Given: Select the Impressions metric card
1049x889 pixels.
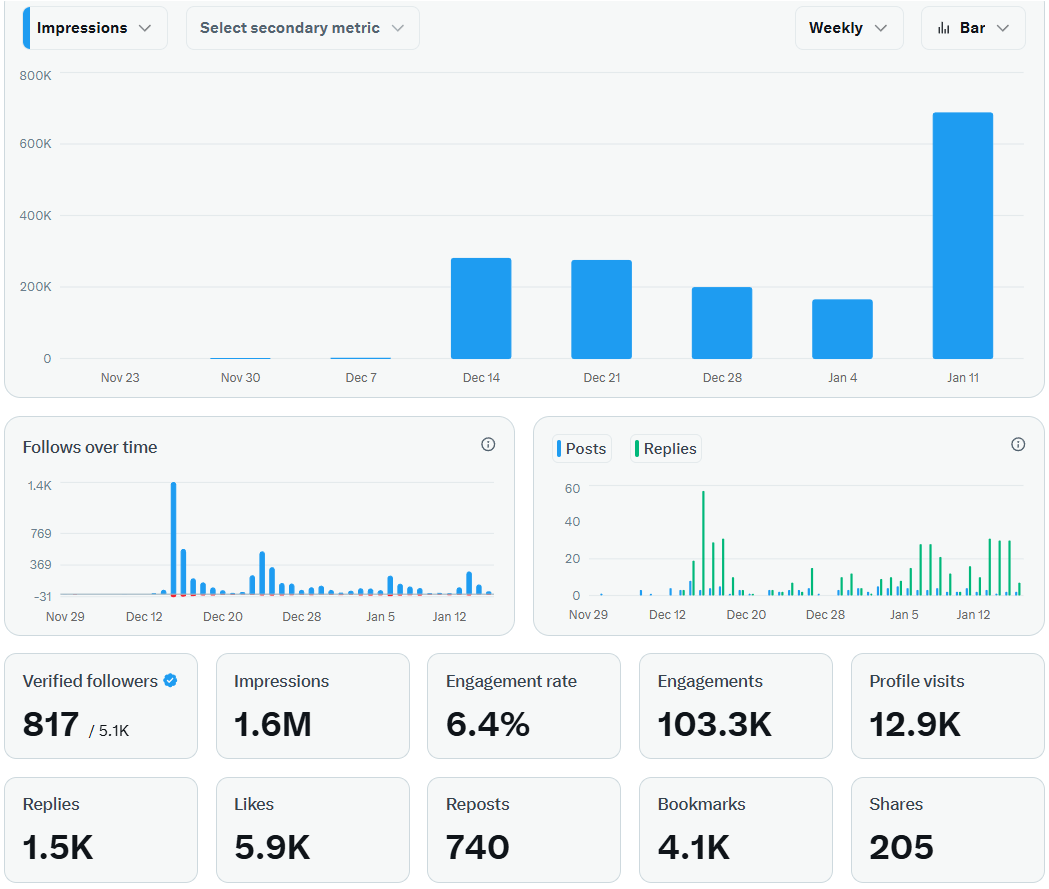Looking at the screenshot, I should (312, 706).
